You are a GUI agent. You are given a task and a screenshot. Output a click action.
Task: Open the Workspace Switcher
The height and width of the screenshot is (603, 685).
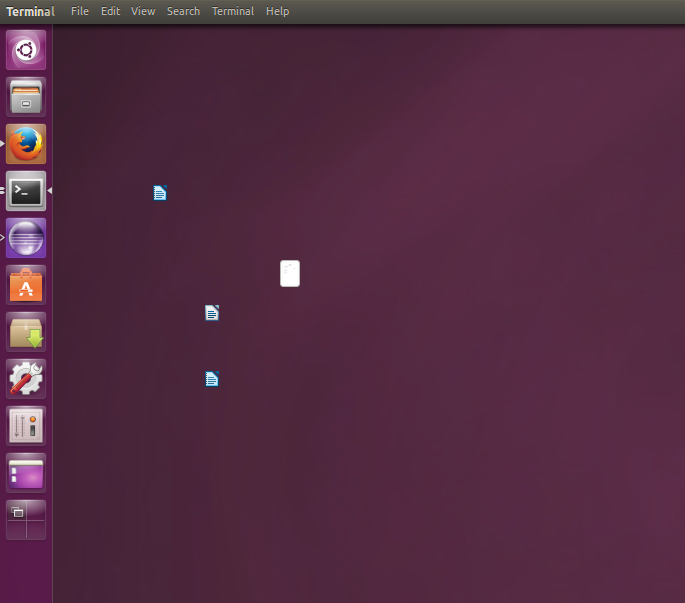[x=26, y=520]
